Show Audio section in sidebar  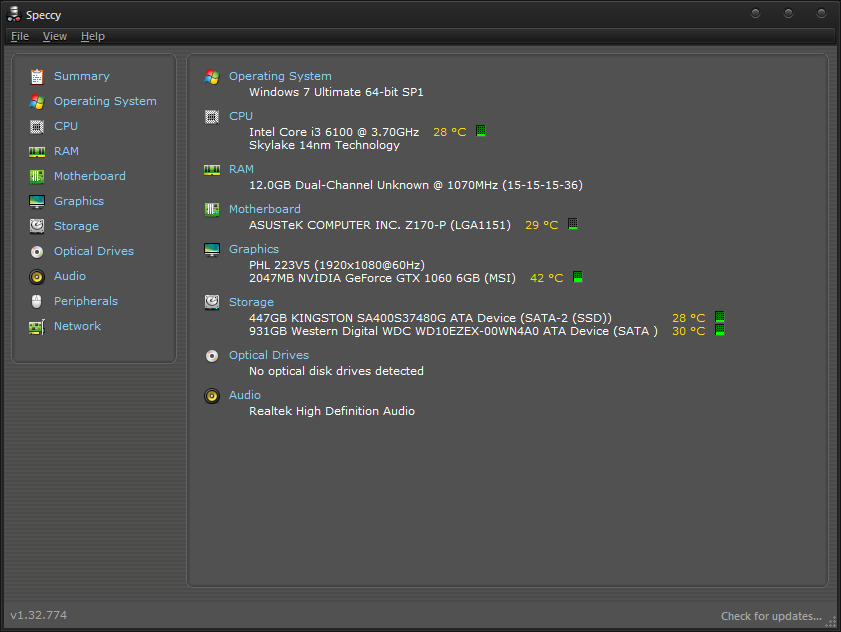coord(70,276)
